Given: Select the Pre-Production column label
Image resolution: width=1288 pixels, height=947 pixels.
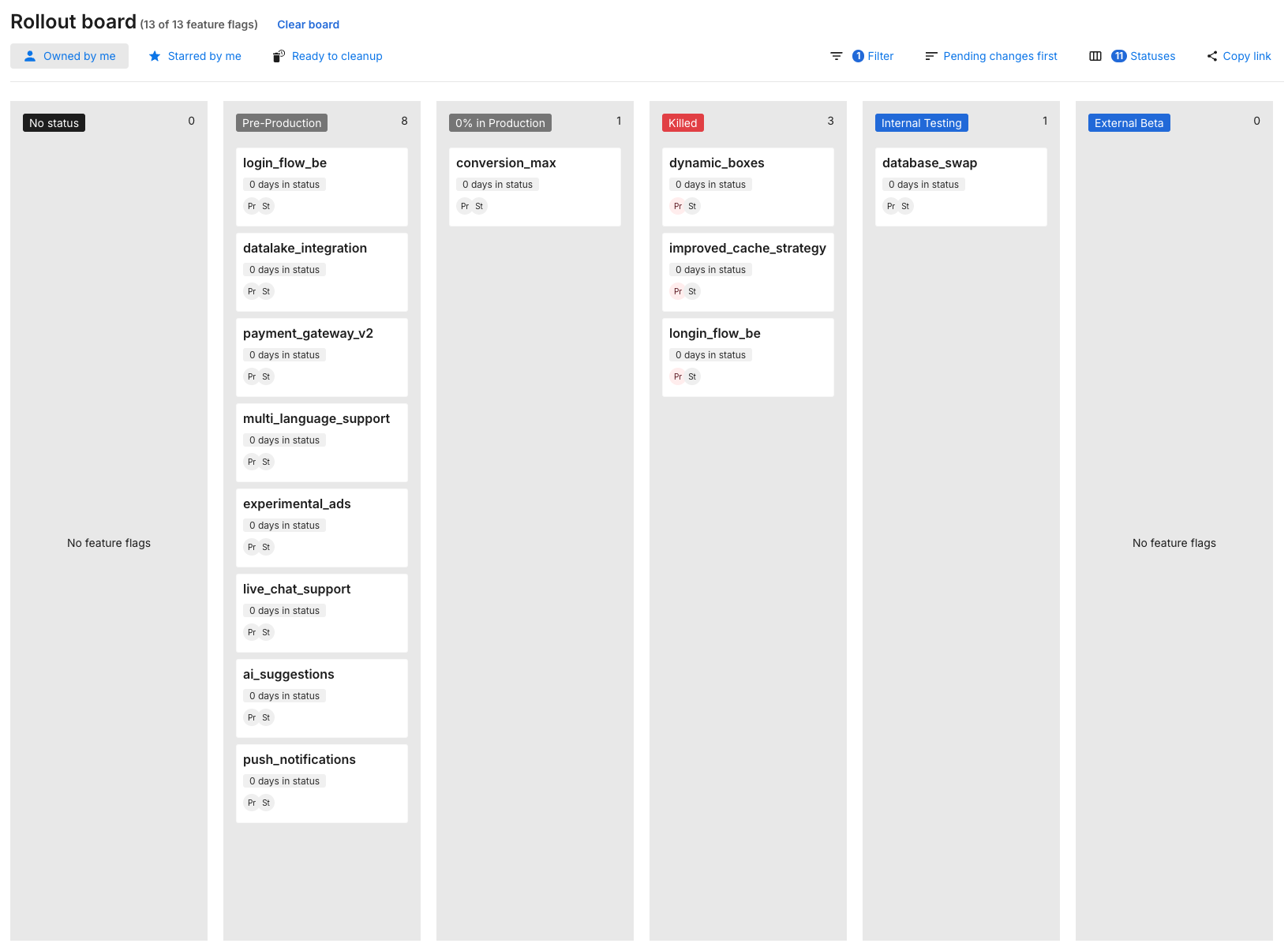Looking at the screenshot, I should click(282, 123).
